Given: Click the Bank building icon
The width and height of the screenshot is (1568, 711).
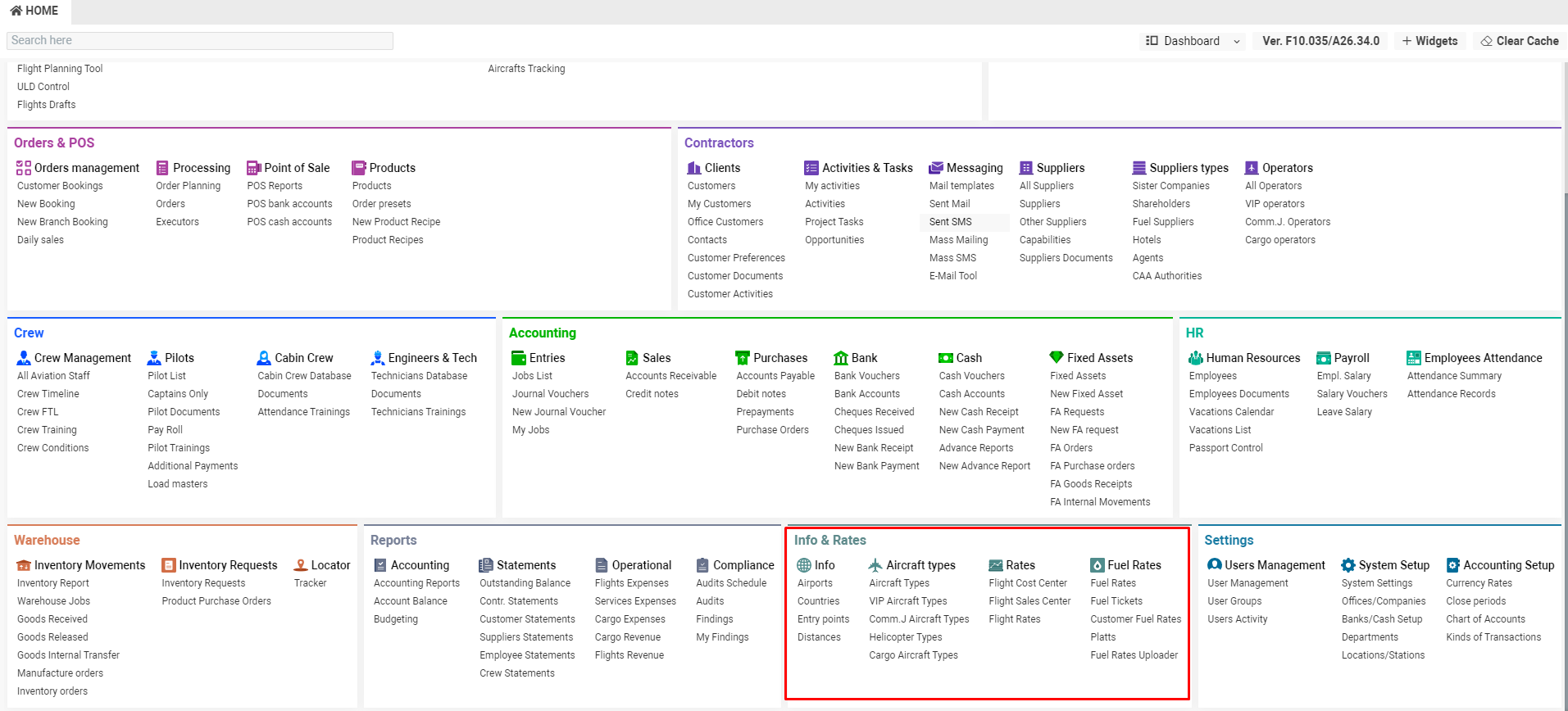Looking at the screenshot, I should point(841,358).
